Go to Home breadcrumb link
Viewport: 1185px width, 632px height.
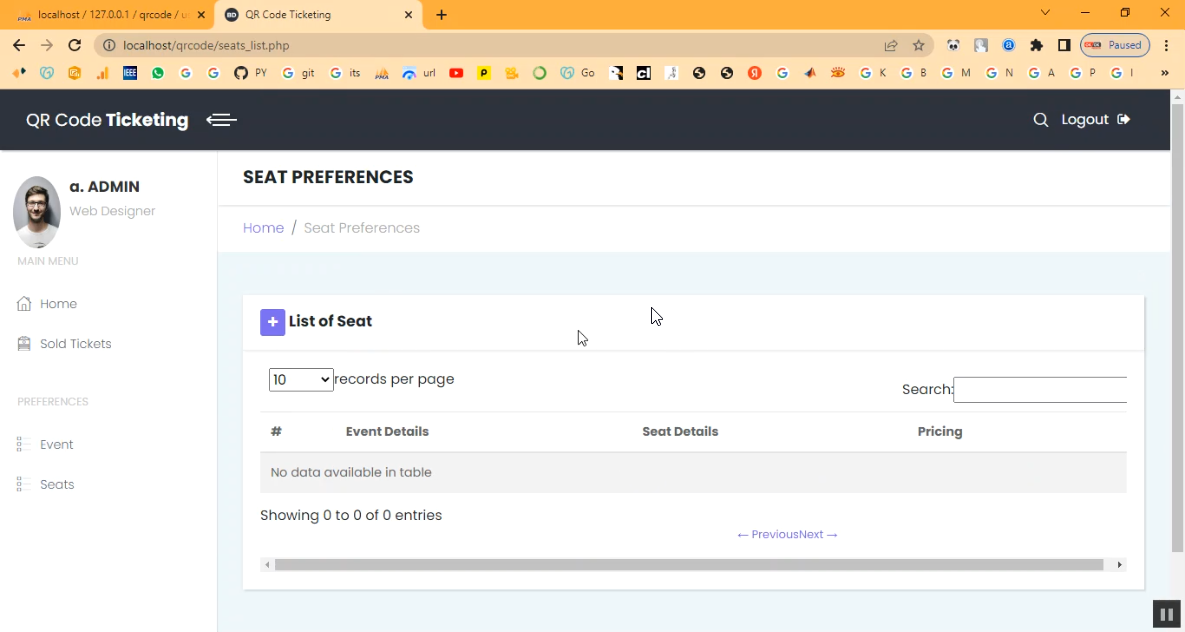pyautogui.click(x=263, y=228)
